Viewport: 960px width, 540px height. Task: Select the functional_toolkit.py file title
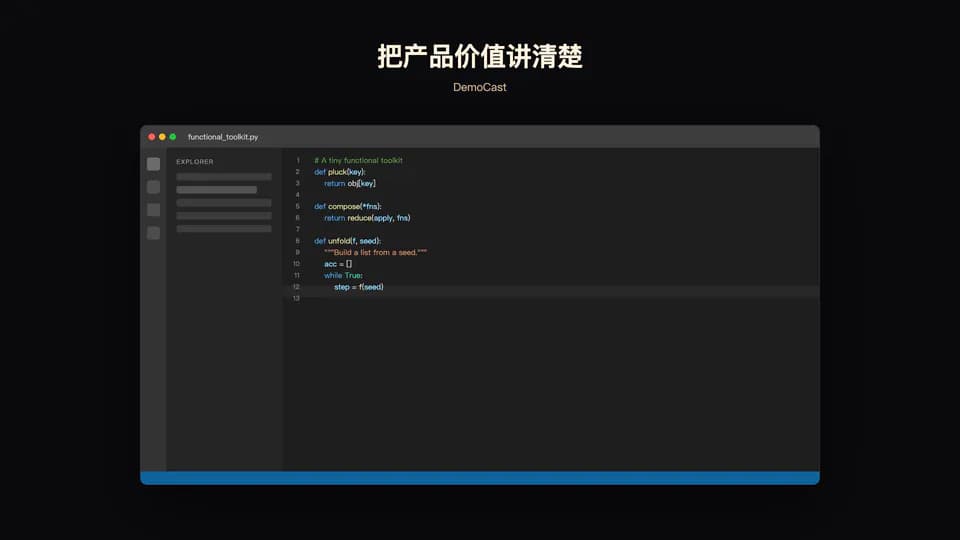[x=223, y=137]
